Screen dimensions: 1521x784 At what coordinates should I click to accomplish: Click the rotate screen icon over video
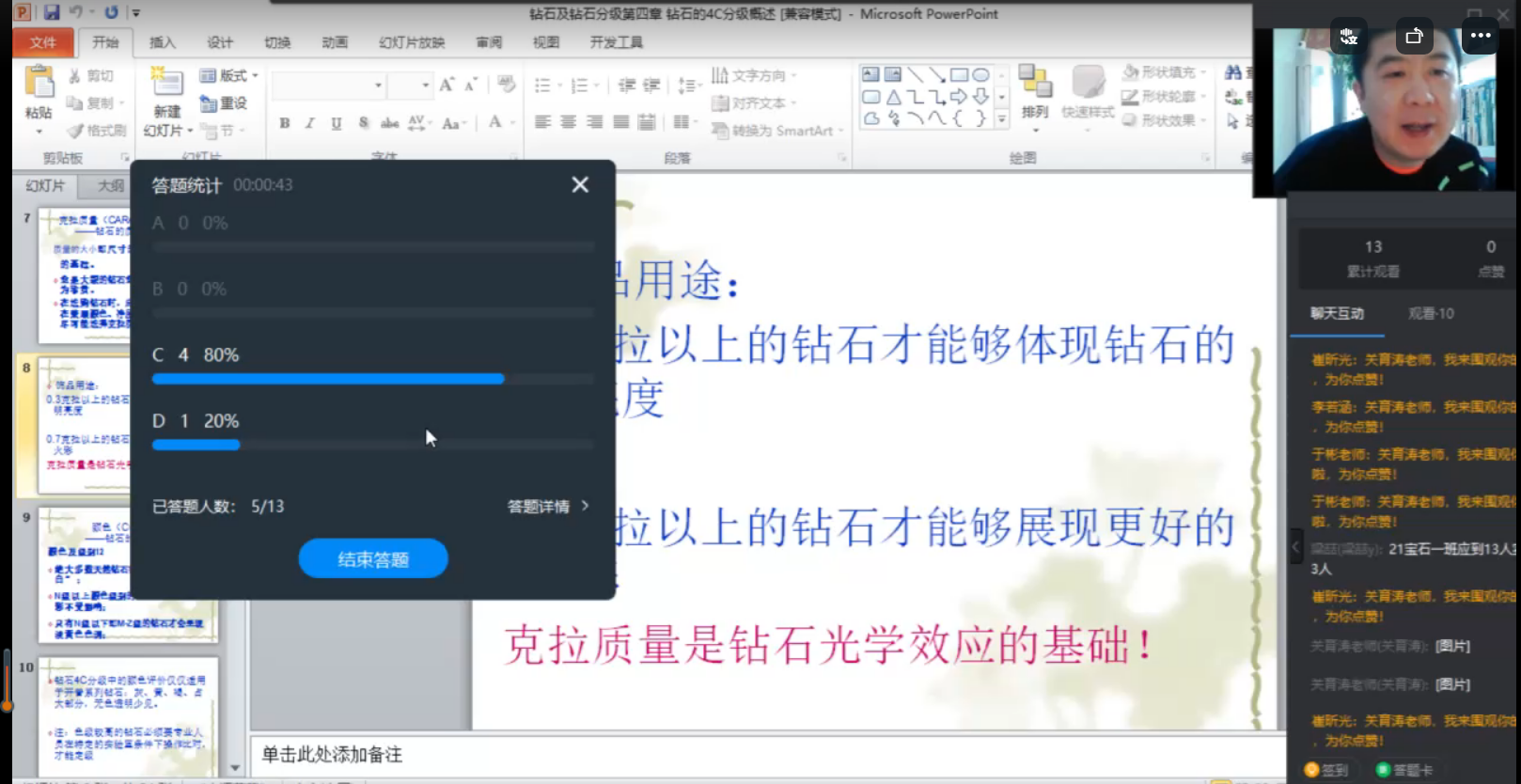point(1414,36)
